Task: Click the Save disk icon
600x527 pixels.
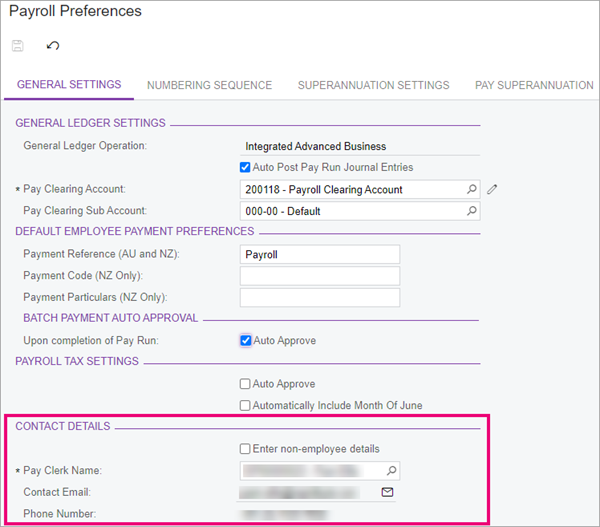Action: tap(18, 46)
